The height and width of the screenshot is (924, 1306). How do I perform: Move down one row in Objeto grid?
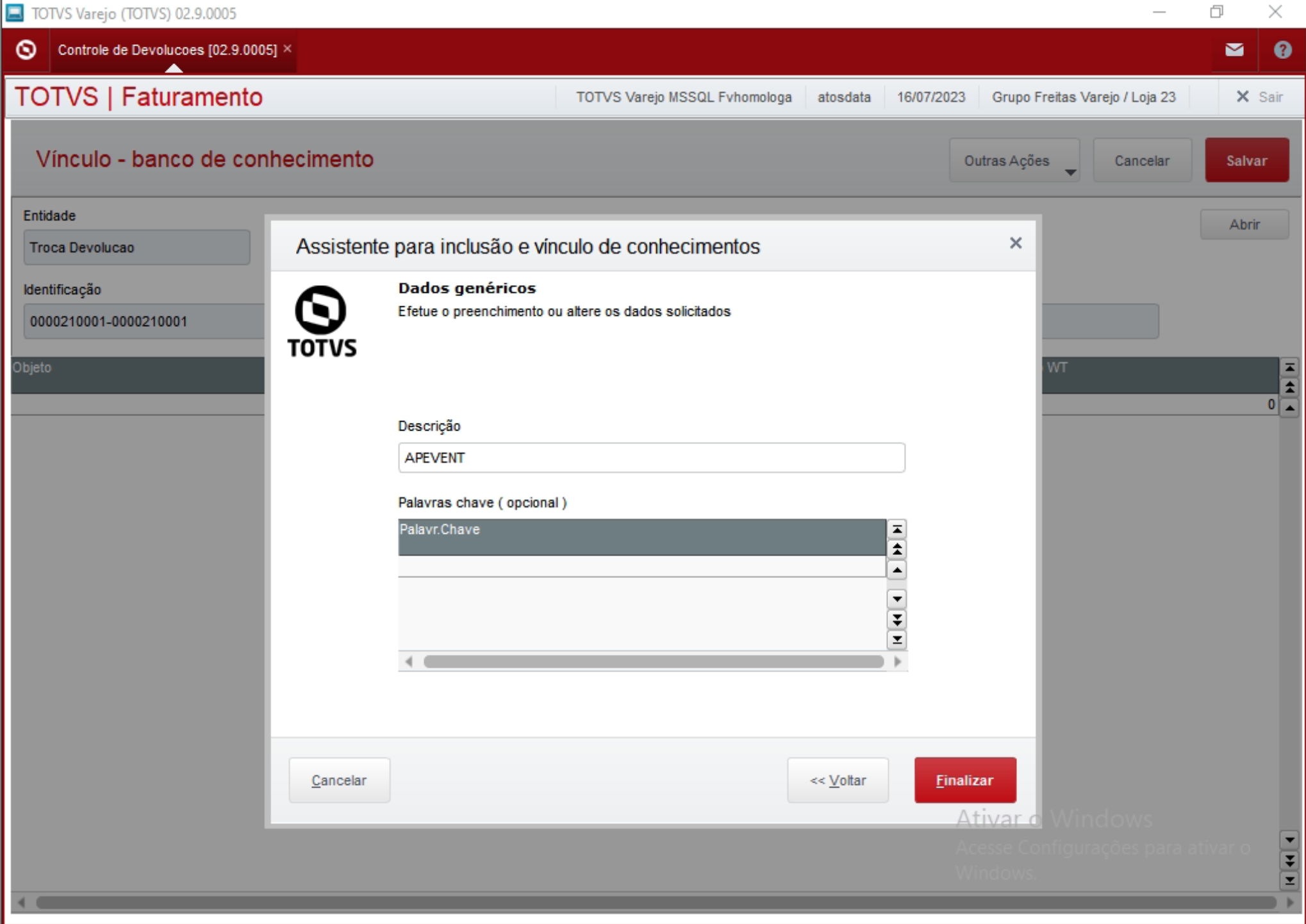tap(1289, 839)
